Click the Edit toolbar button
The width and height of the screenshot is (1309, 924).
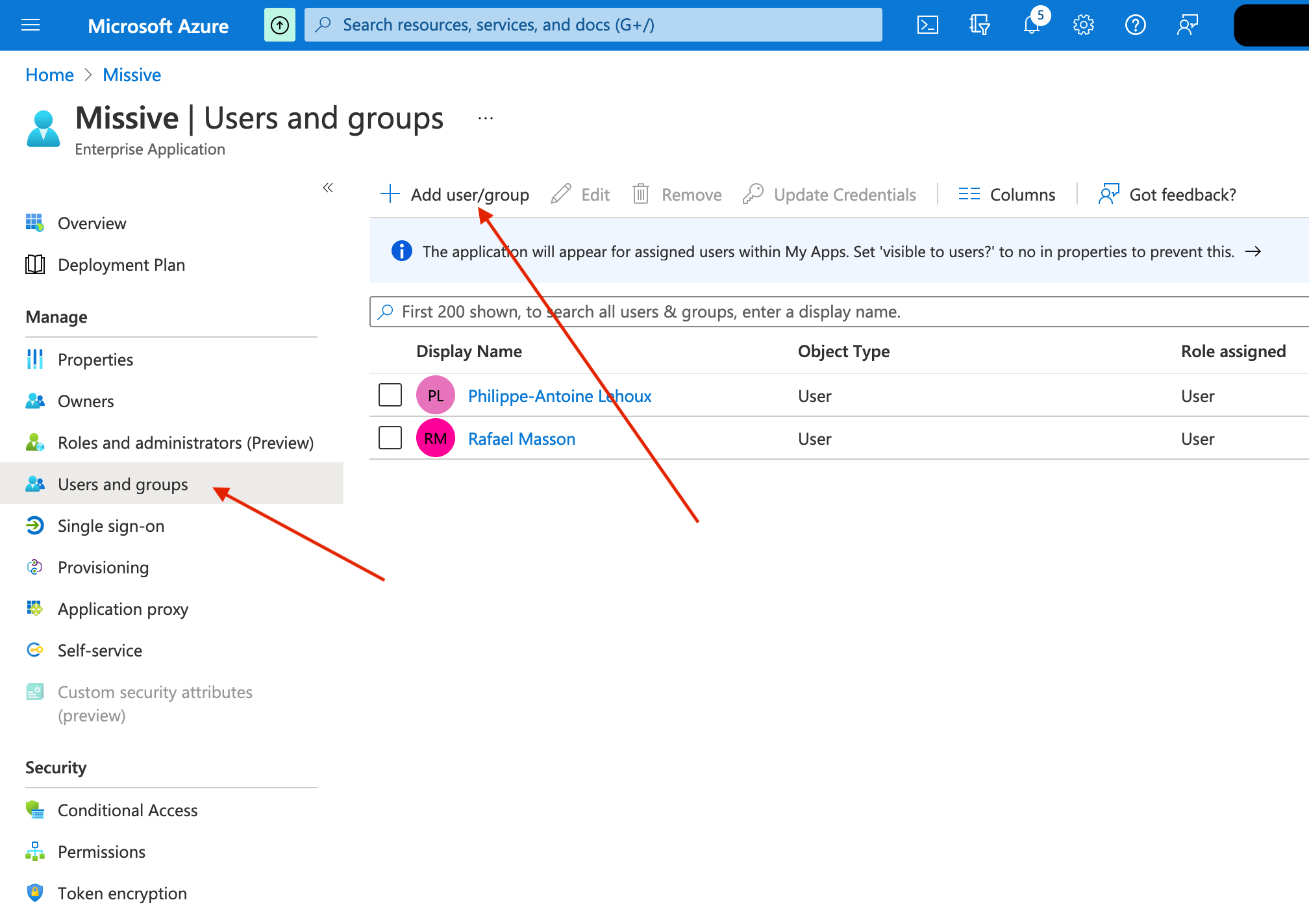[x=580, y=194]
